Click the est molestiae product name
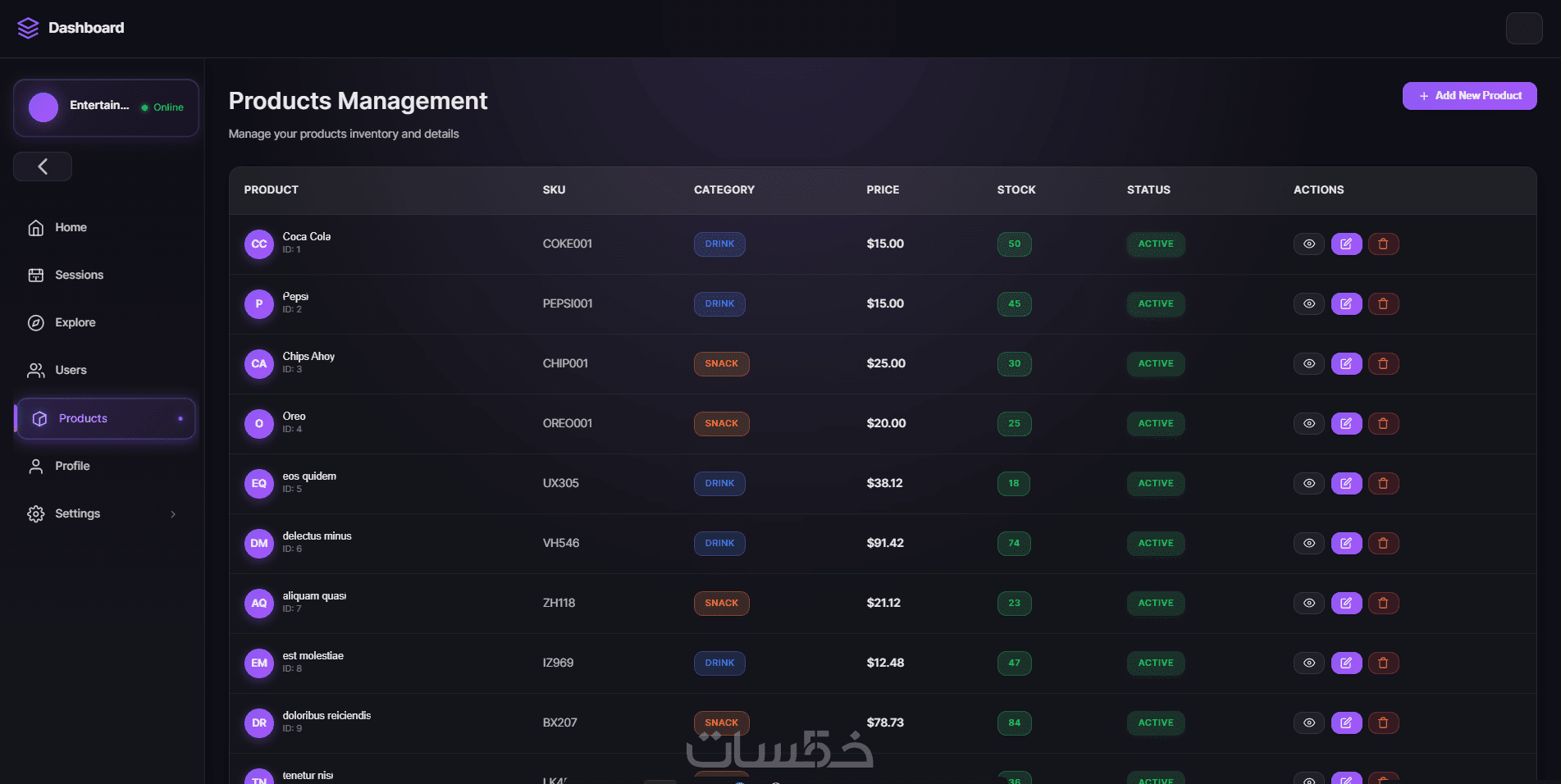 coord(313,655)
